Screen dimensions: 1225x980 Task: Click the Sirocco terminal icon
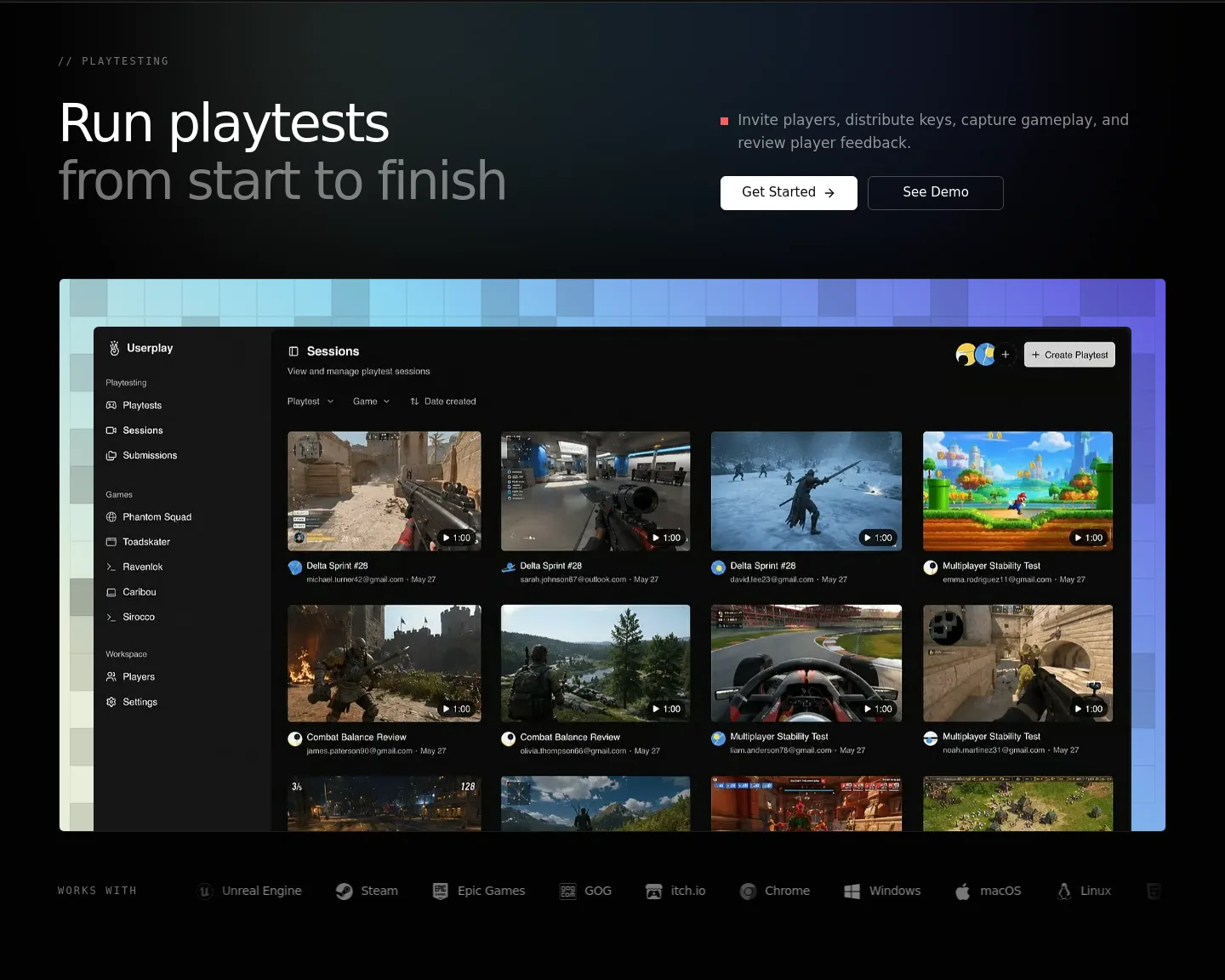pyautogui.click(x=111, y=618)
